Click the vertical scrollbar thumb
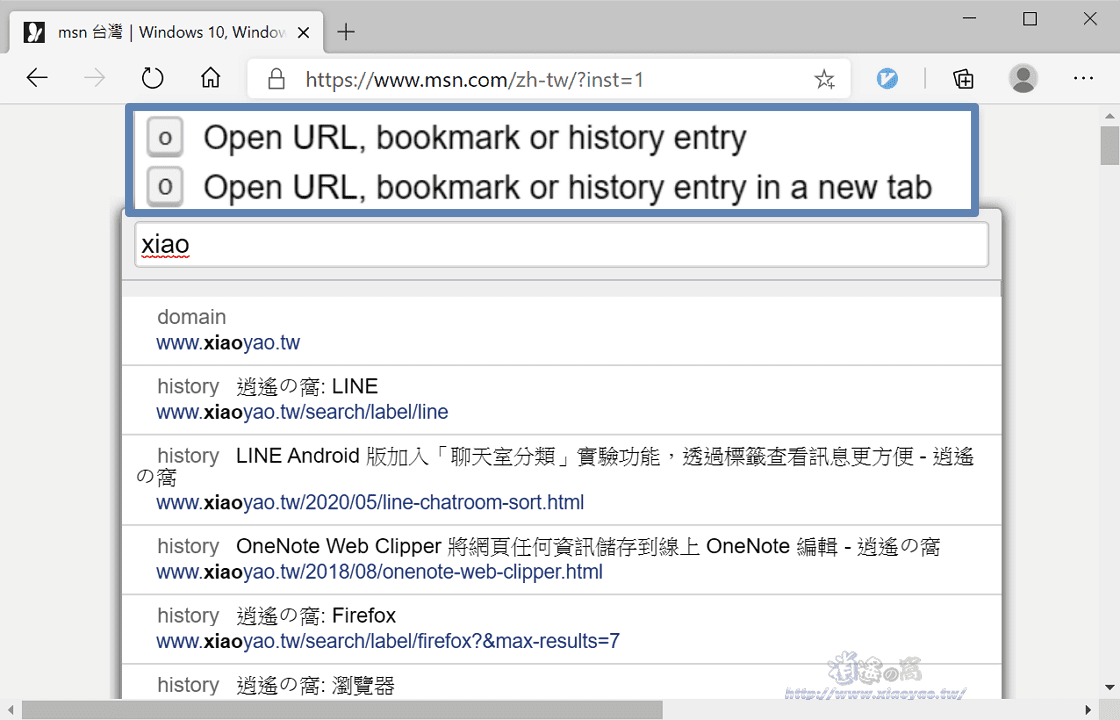Viewport: 1120px width, 720px height. 1109,145
